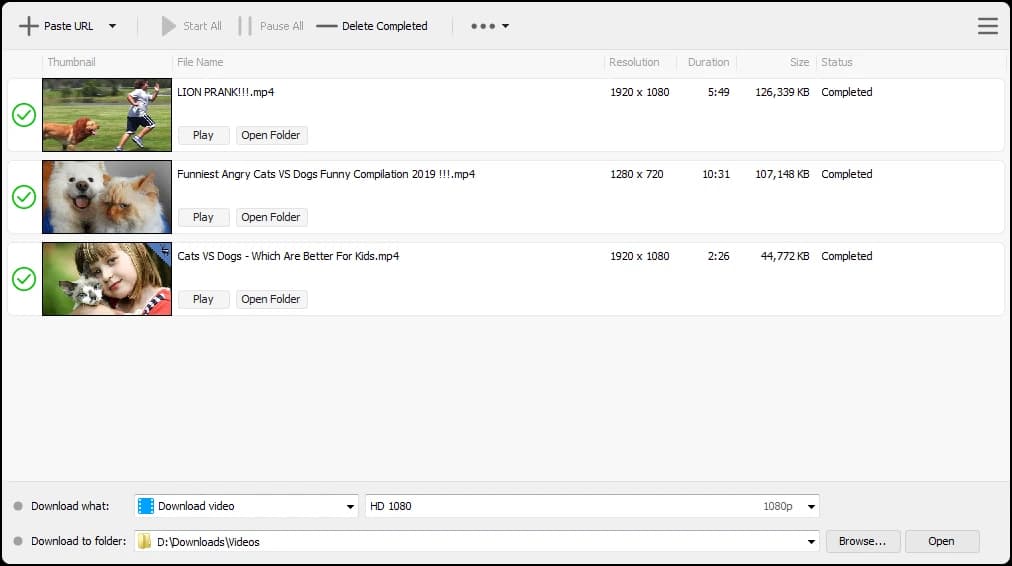Click the LION PRANK!!!.mp4 file name

click(x=226, y=92)
